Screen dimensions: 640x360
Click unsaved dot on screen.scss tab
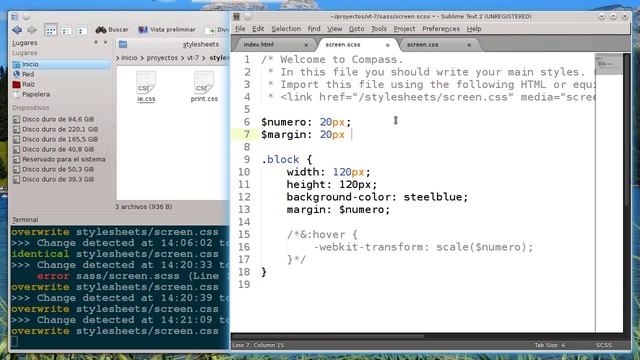coord(387,45)
